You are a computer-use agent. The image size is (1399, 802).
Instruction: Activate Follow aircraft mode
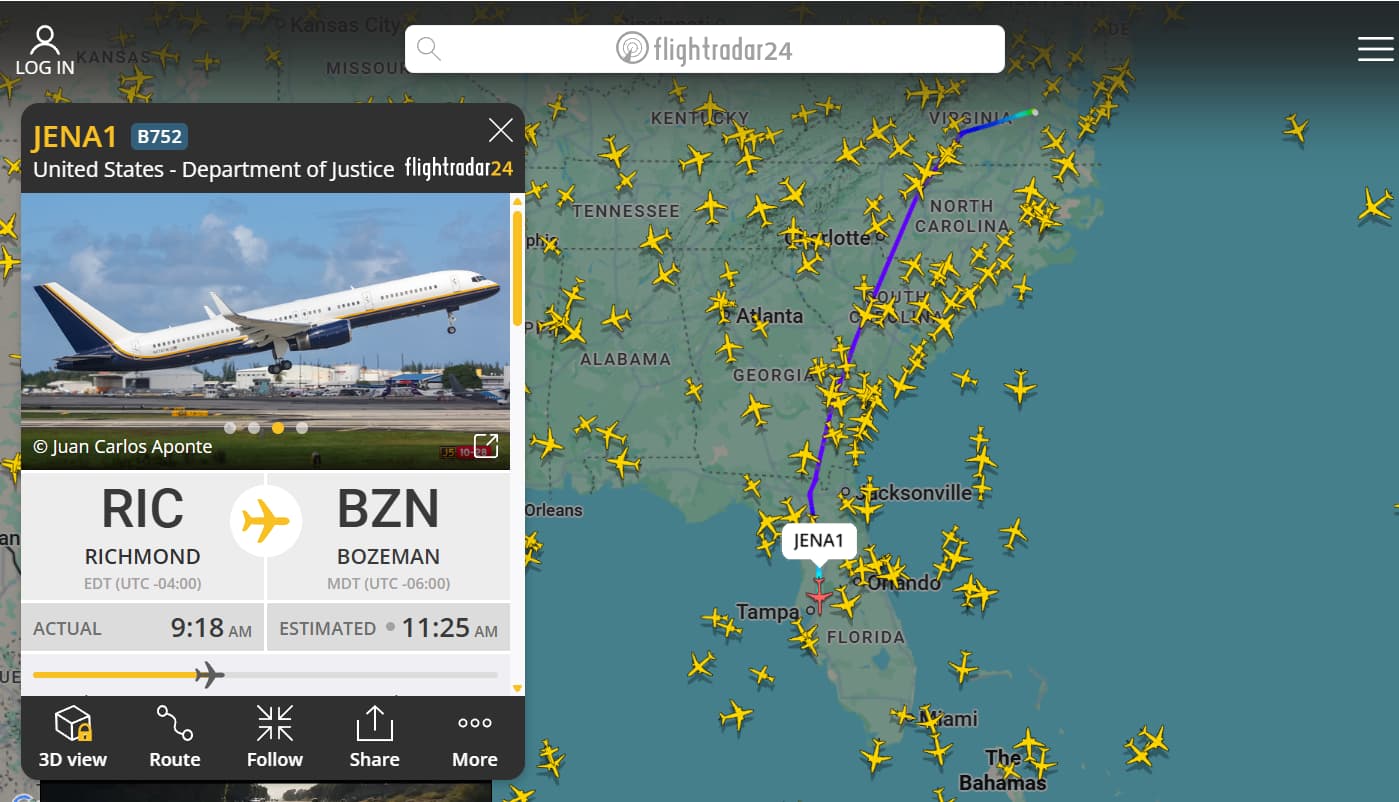274,723
